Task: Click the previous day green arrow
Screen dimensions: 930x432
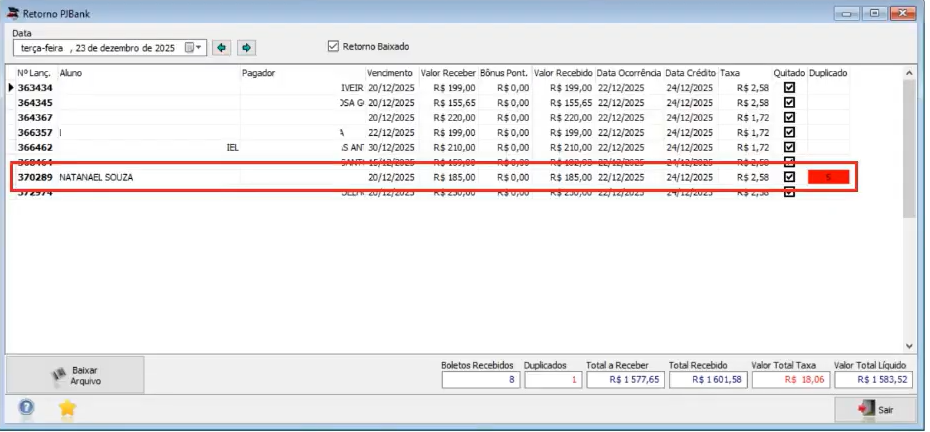Action: tap(221, 47)
